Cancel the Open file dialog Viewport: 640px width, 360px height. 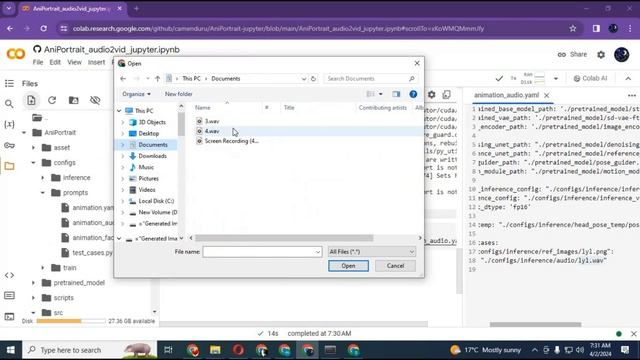point(395,266)
